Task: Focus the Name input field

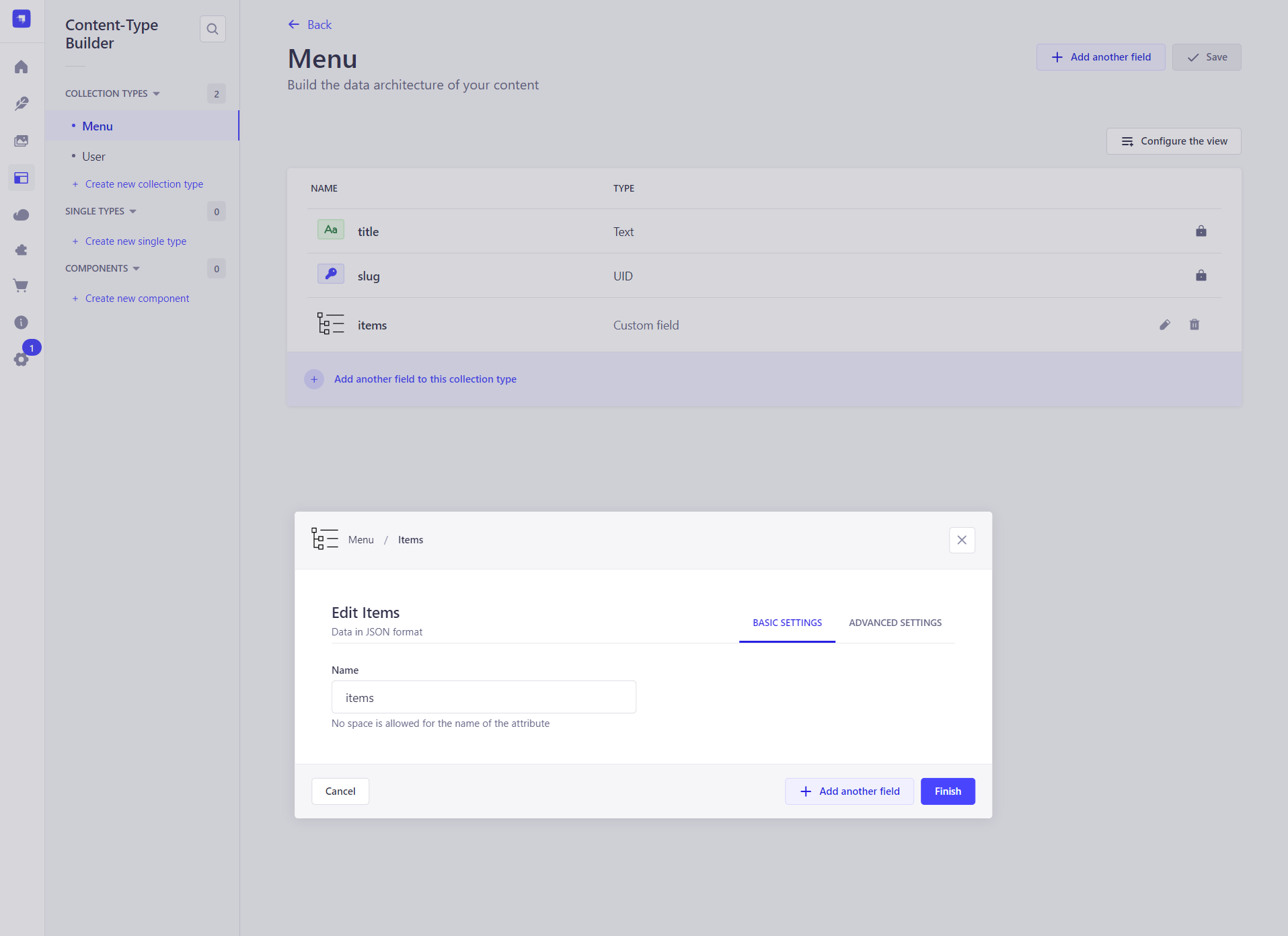Action: 484,697
